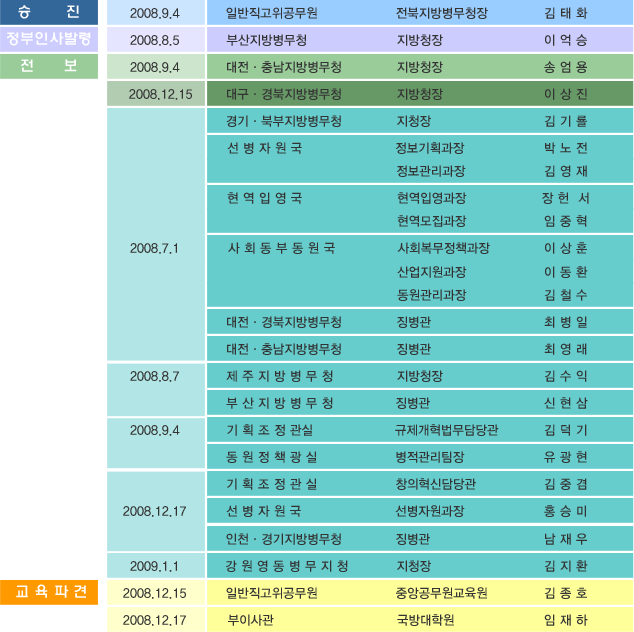Select the 현역입영과장 position entry
The height and width of the screenshot is (632, 634).
click(431, 198)
